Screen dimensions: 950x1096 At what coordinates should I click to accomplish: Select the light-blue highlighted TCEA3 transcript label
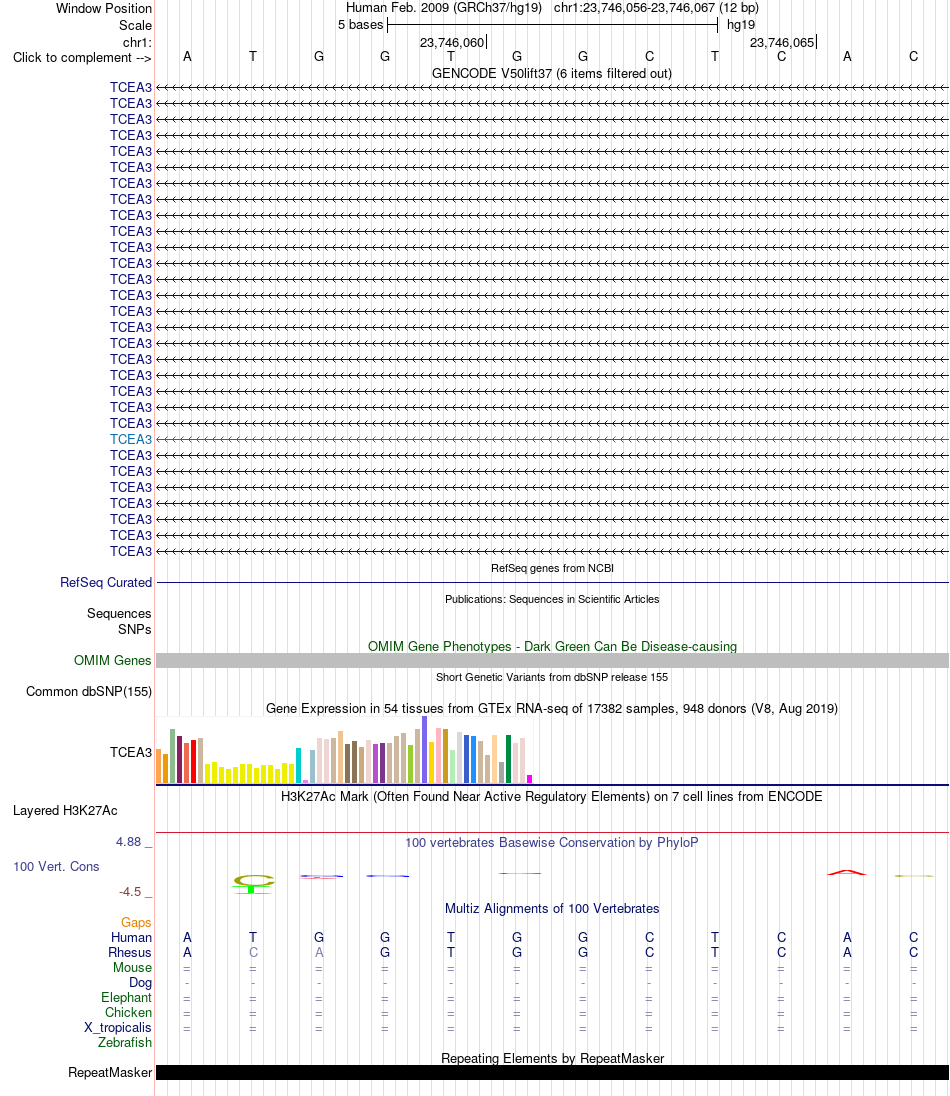click(x=131, y=439)
